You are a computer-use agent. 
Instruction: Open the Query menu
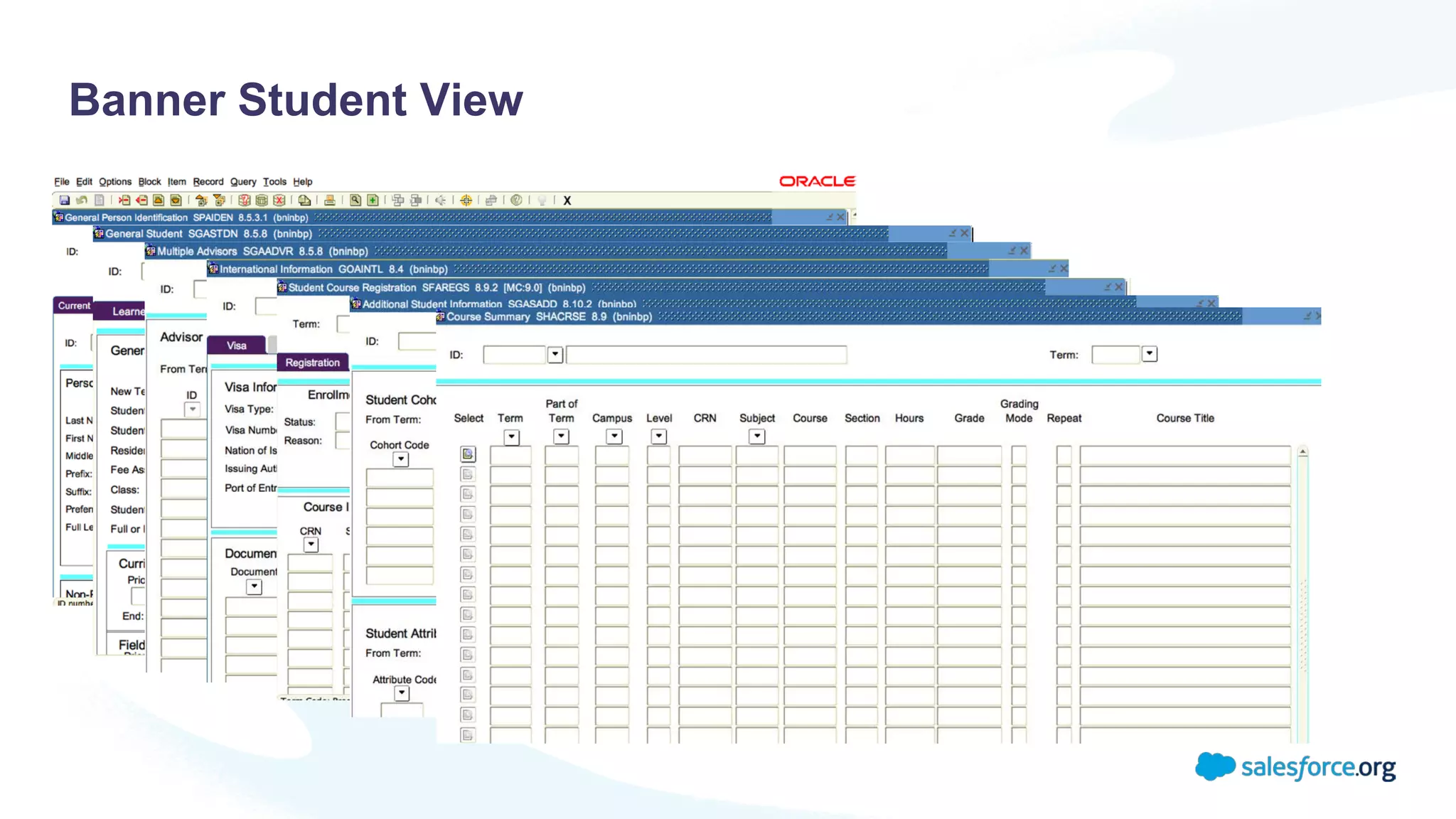click(x=243, y=182)
